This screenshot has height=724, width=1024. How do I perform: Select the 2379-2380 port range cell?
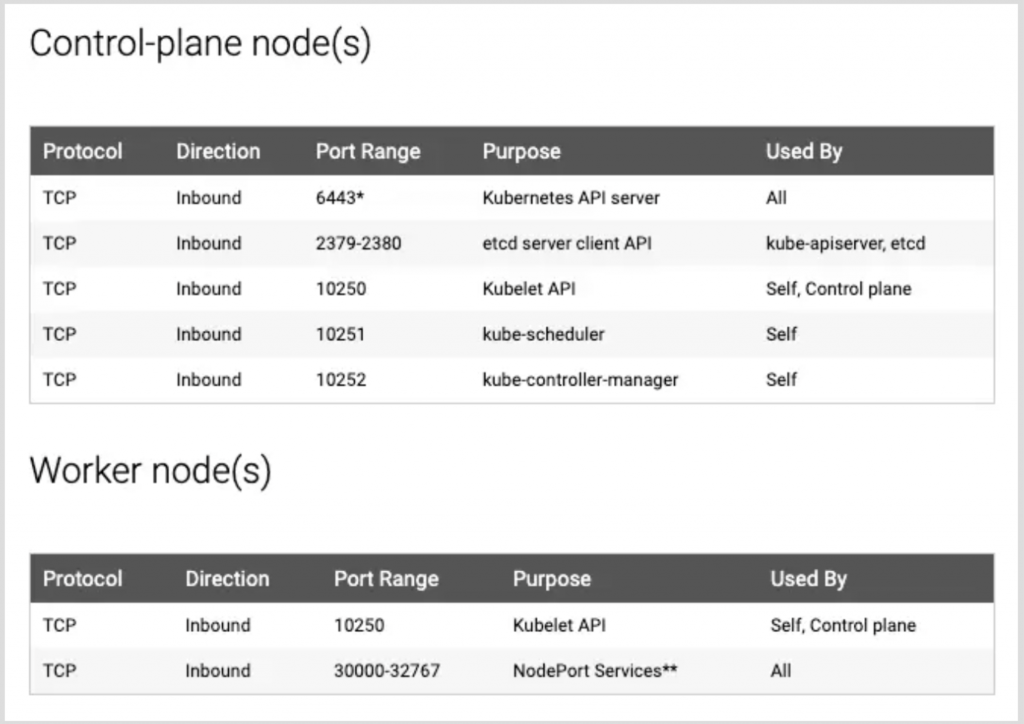pyautogui.click(x=359, y=244)
